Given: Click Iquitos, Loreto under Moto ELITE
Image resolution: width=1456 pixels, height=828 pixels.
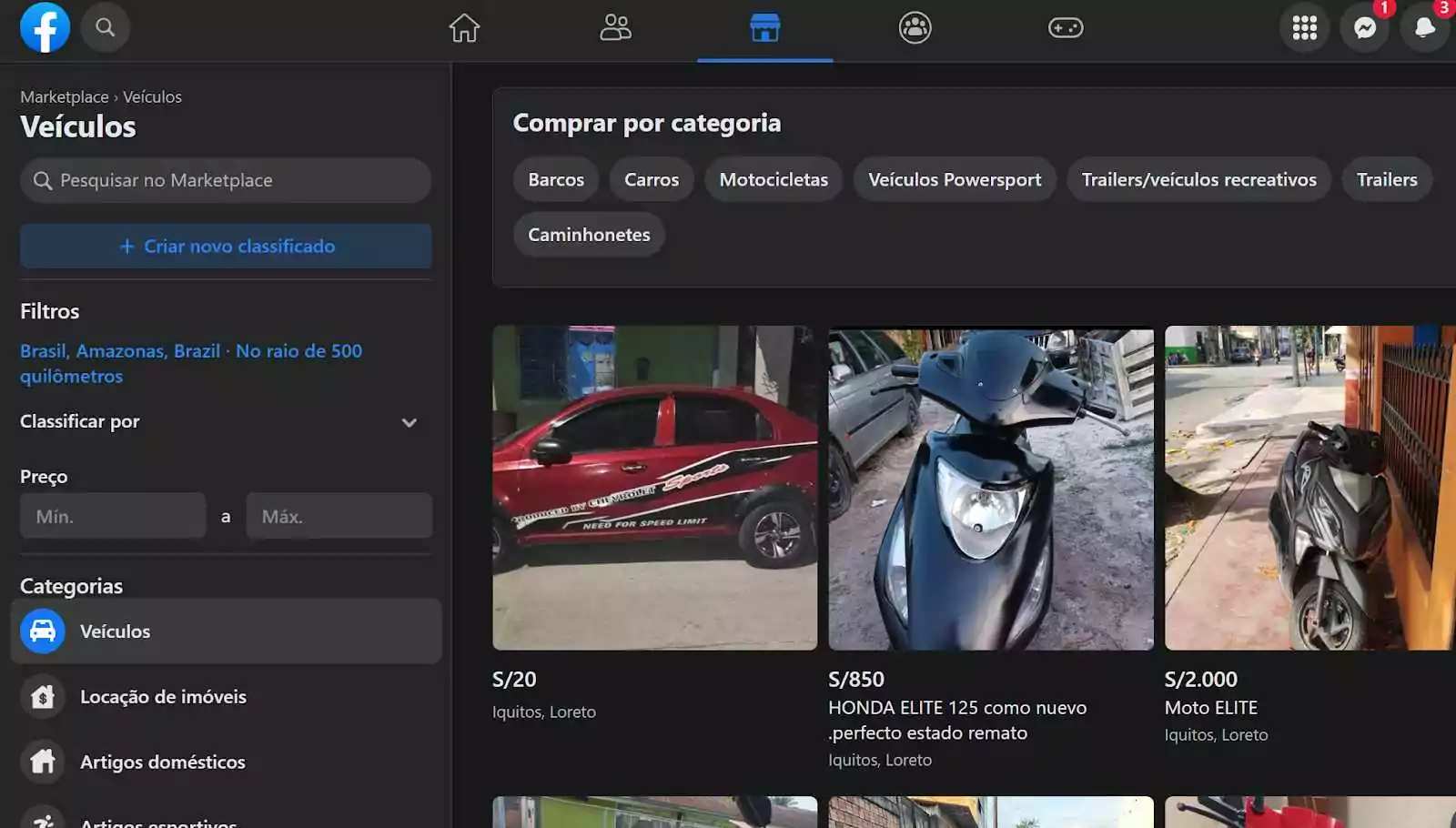Looking at the screenshot, I should (1216, 734).
